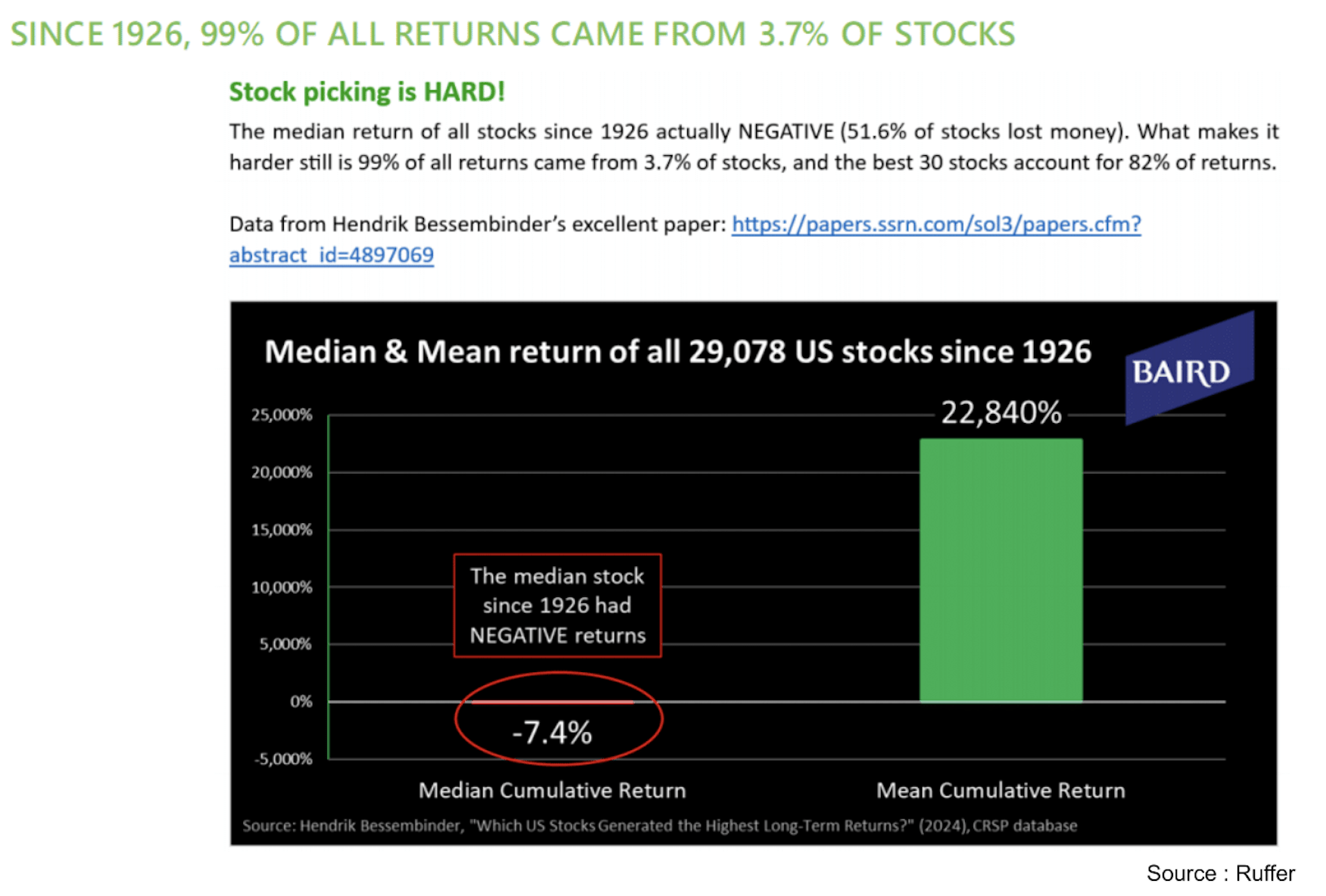Click the 10,000% y-axis label

click(282, 587)
